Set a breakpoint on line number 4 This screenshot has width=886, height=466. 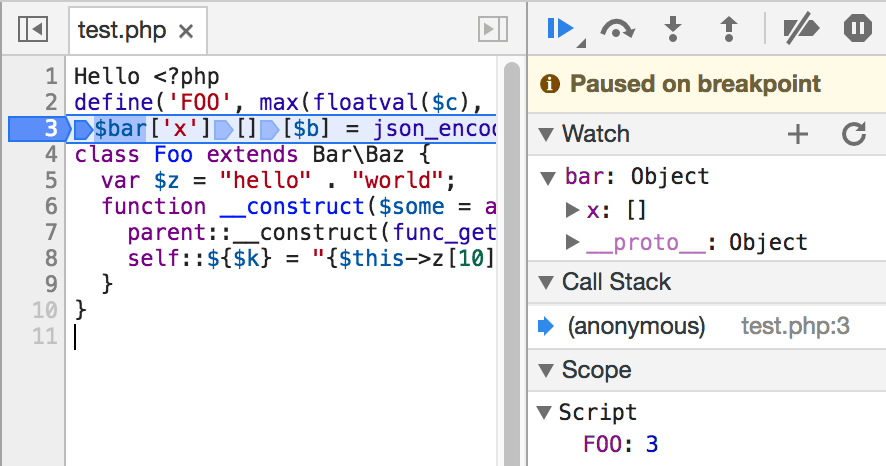(51, 154)
